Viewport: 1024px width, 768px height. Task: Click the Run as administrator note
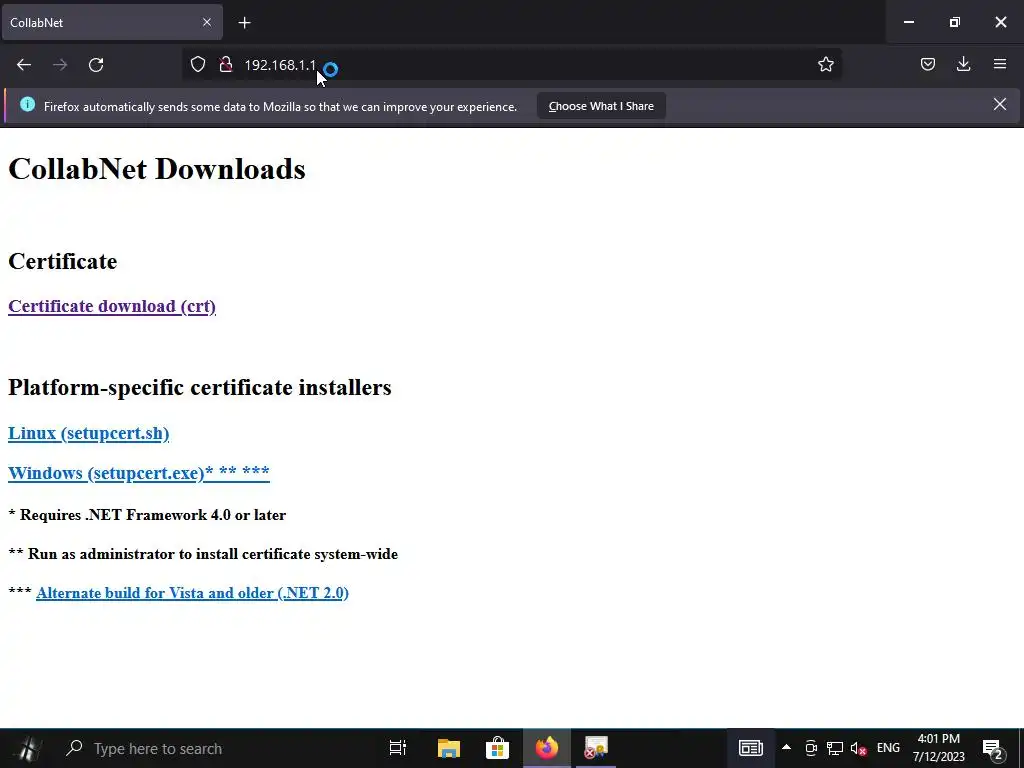tap(203, 554)
